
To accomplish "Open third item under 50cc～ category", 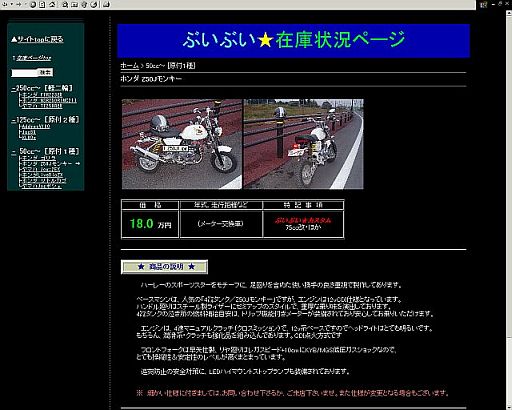I will [x=41, y=169].
